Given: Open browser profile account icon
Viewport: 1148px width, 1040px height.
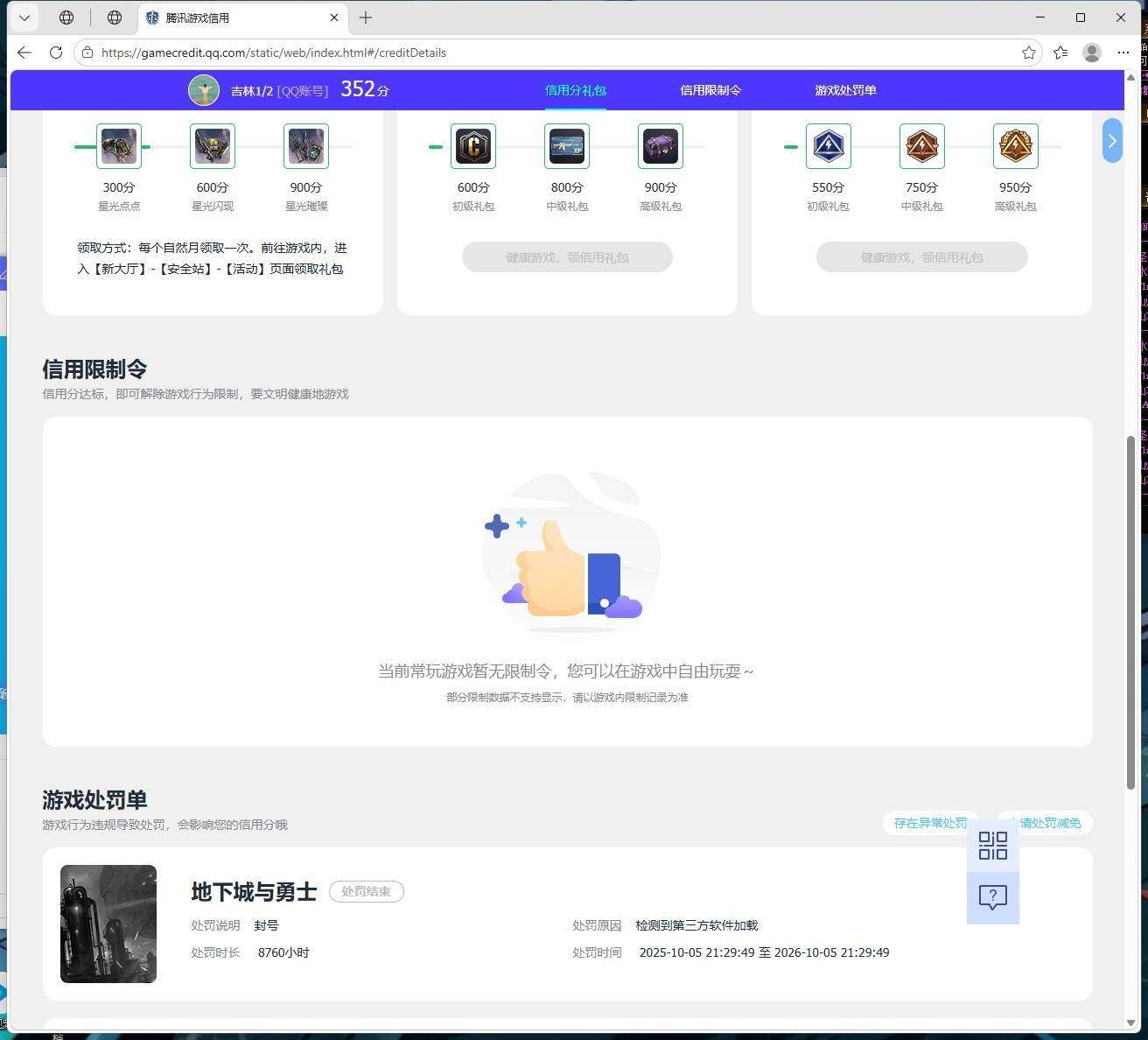Looking at the screenshot, I should 1092,53.
